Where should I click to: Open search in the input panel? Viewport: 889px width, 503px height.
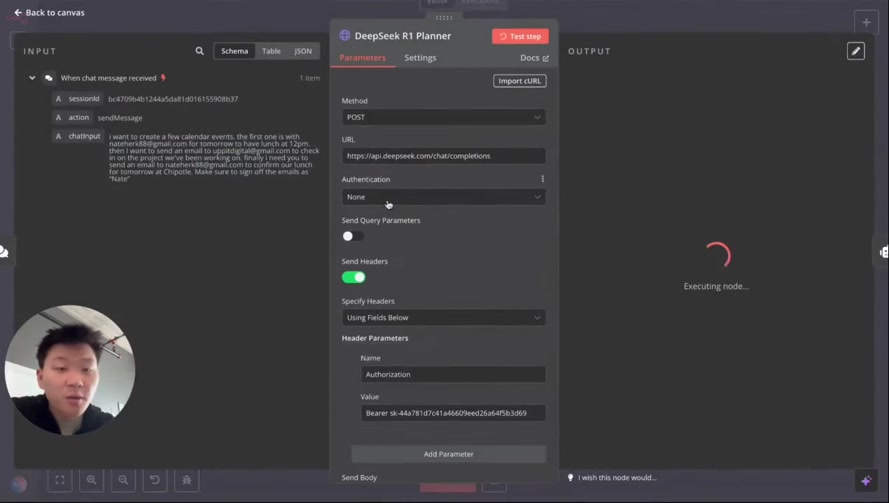(200, 51)
